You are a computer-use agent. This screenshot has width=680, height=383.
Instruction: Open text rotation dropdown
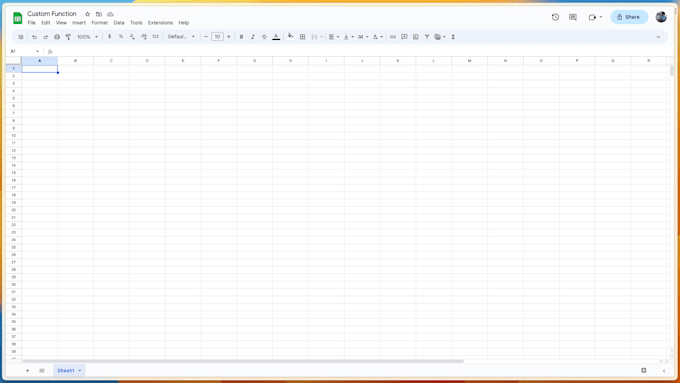(378, 37)
